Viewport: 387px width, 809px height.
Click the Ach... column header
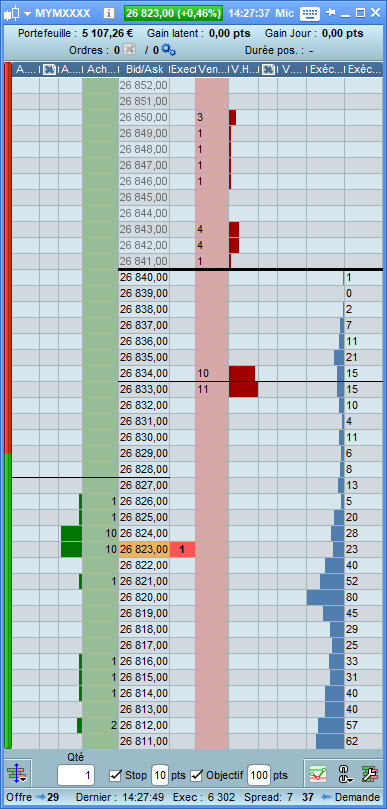pyautogui.click(x=100, y=69)
